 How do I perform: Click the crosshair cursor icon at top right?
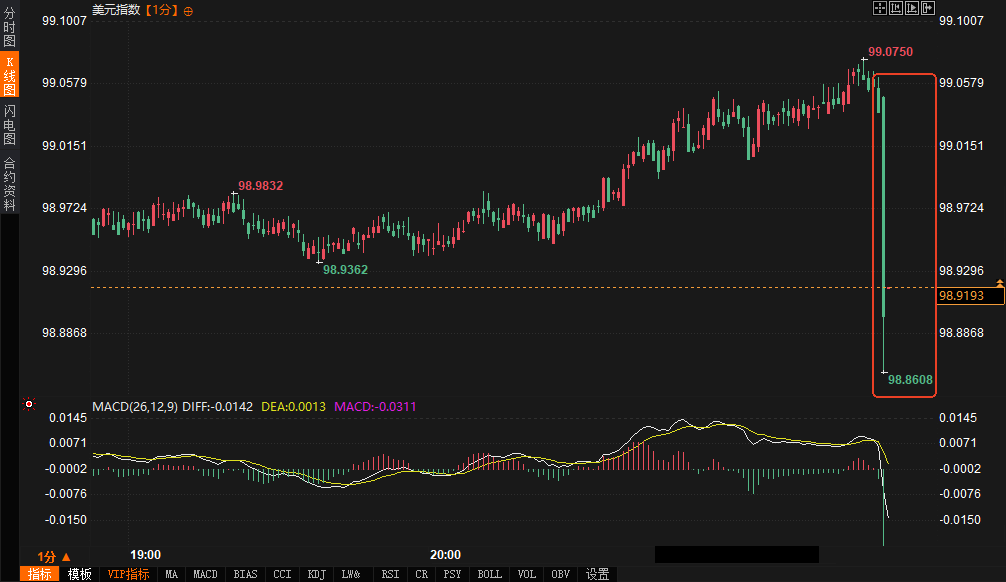point(880,8)
